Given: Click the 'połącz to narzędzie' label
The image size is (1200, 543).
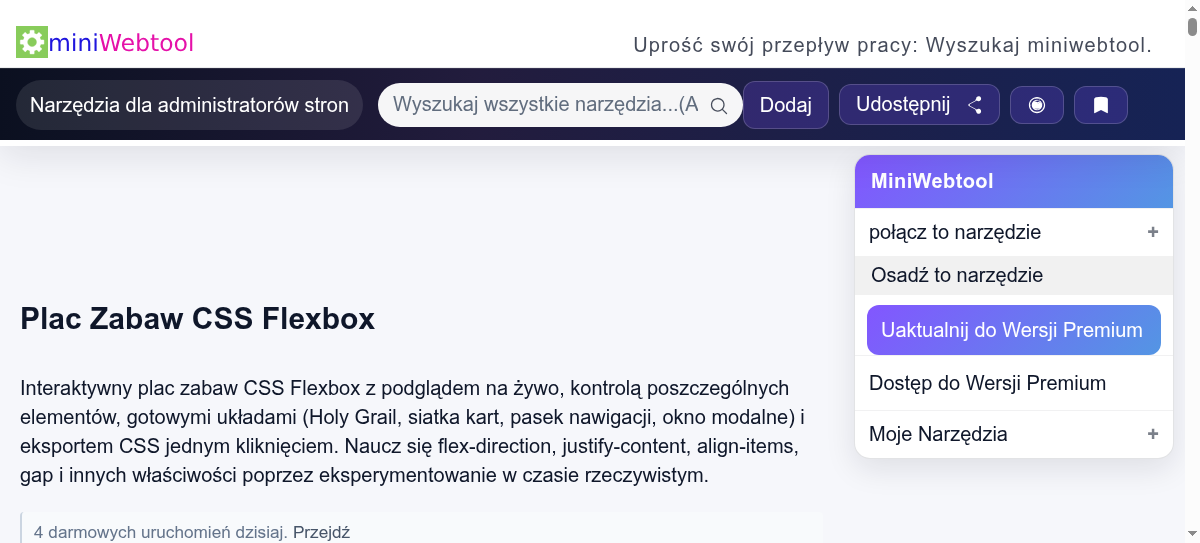Looking at the screenshot, I should [955, 232].
